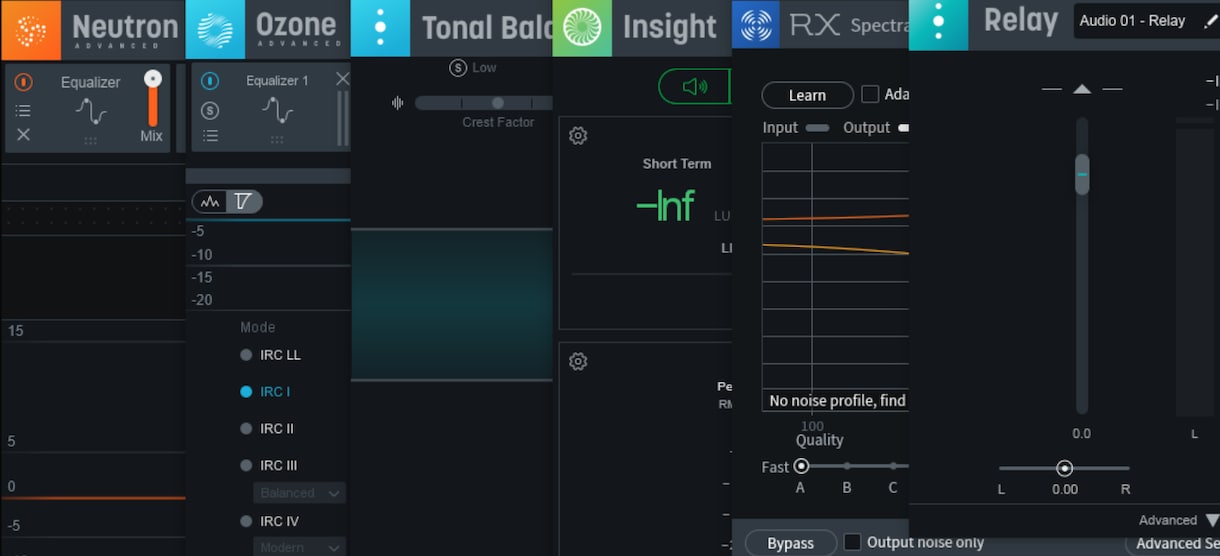This screenshot has height=556, width=1220.
Task: Click the orange Neutron logo icon
Action: click(x=30, y=29)
